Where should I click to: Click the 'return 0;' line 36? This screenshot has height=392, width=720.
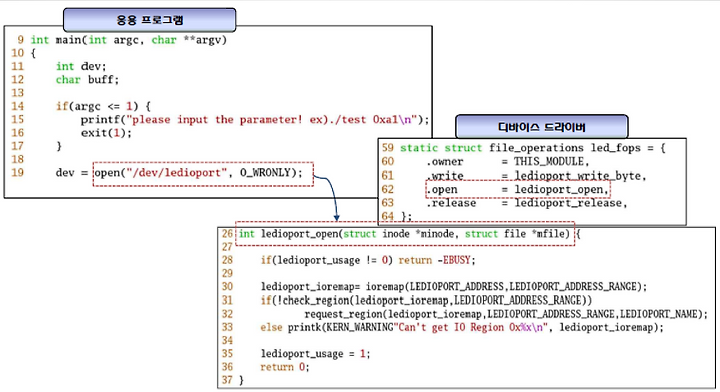coord(285,367)
